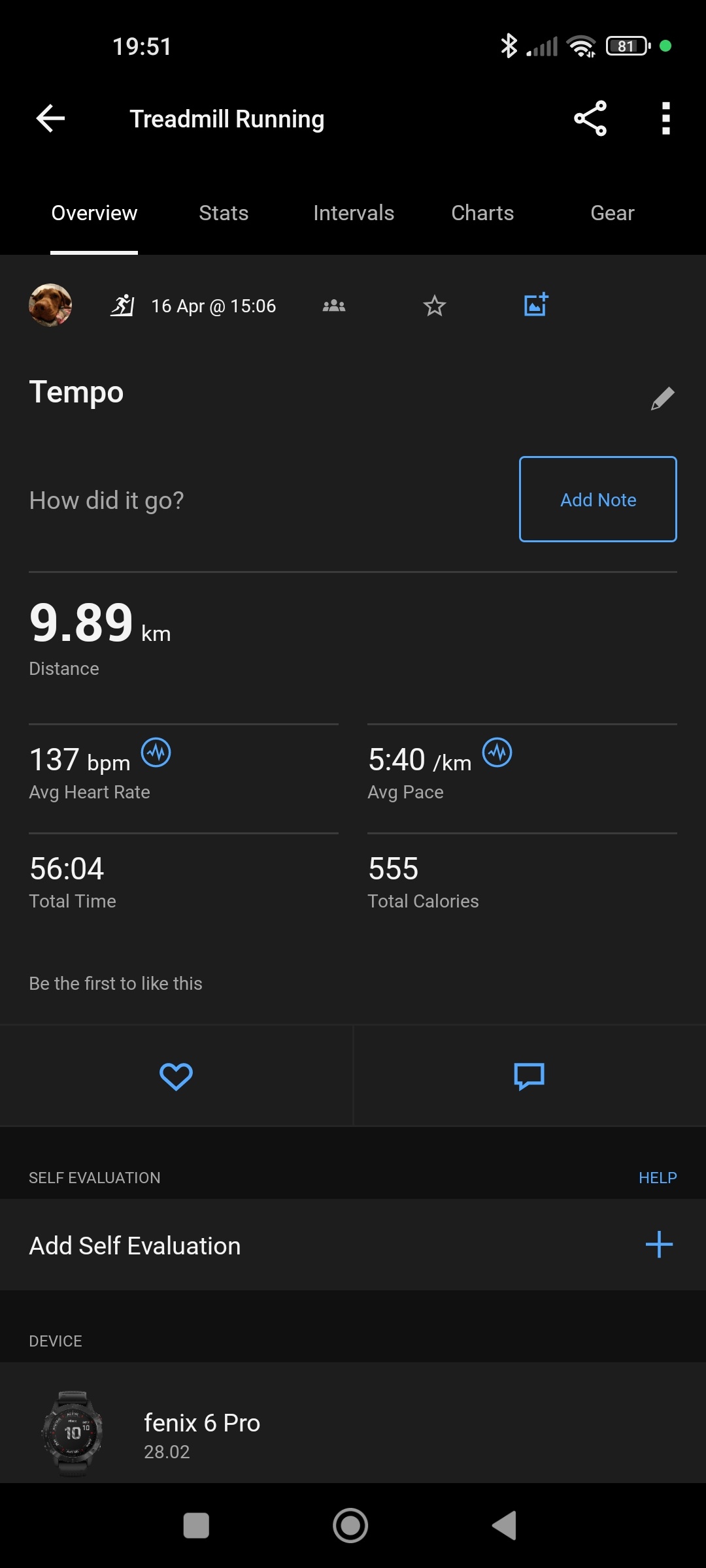Screen dimensions: 706x1568
Task: Tap the back arrow icon
Action: pyautogui.click(x=50, y=119)
